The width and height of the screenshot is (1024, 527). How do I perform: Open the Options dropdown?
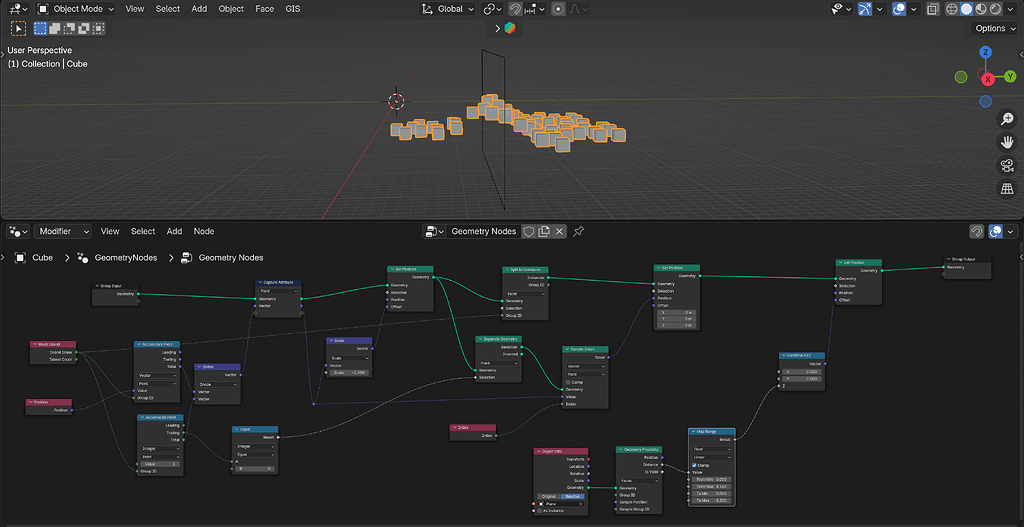(995, 28)
